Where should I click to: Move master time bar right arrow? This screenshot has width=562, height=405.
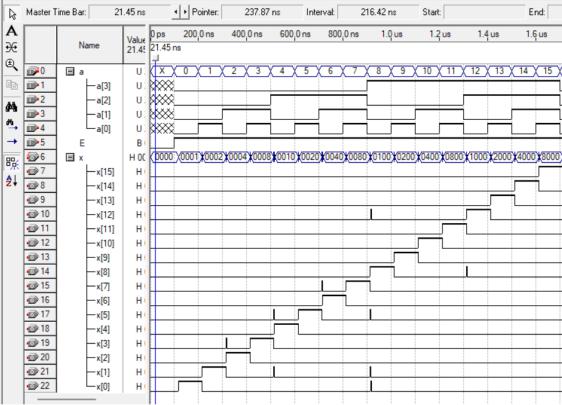coord(185,12)
